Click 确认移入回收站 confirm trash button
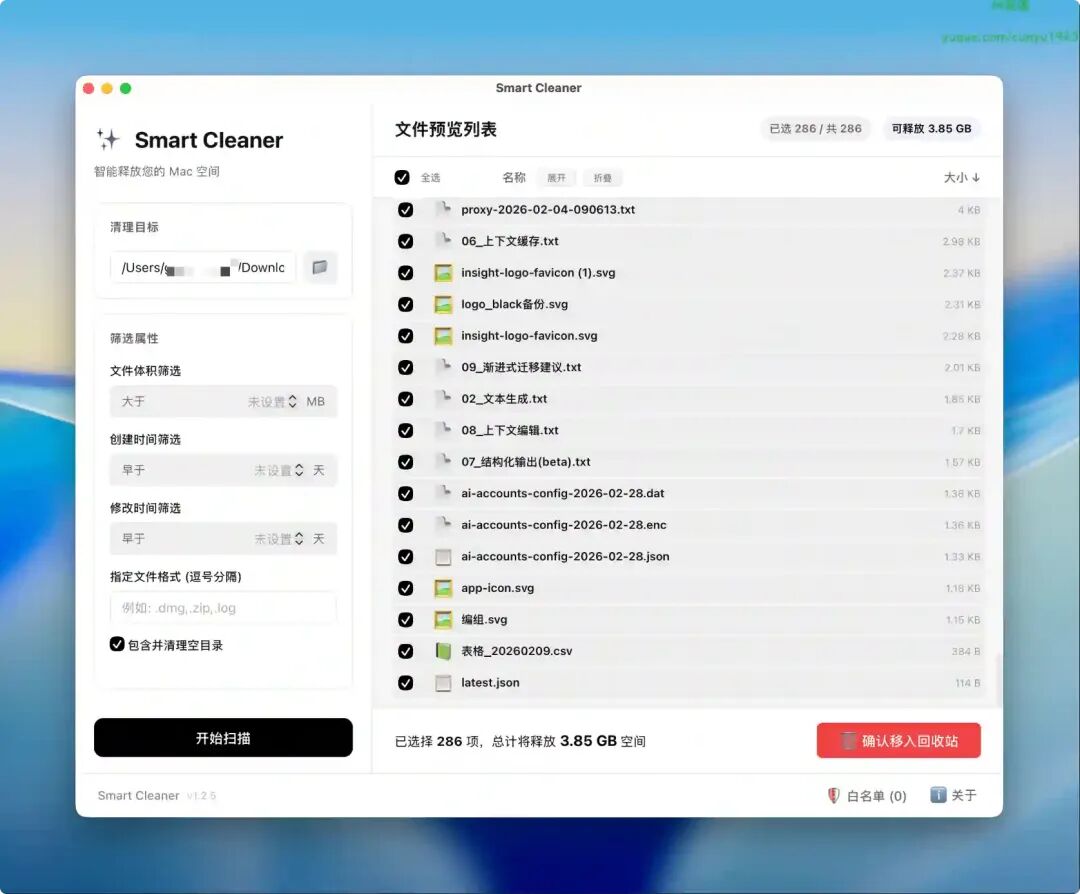 coord(898,740)
